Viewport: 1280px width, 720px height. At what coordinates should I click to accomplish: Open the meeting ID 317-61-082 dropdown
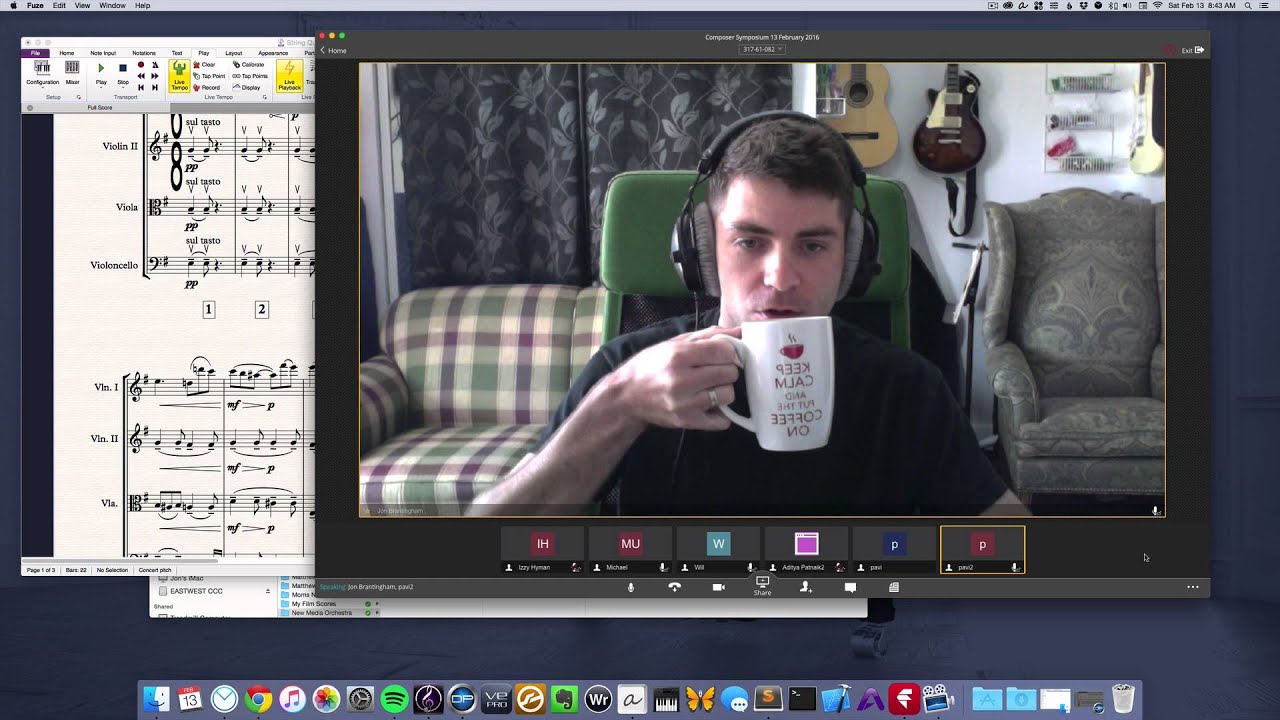pos(762,49)
